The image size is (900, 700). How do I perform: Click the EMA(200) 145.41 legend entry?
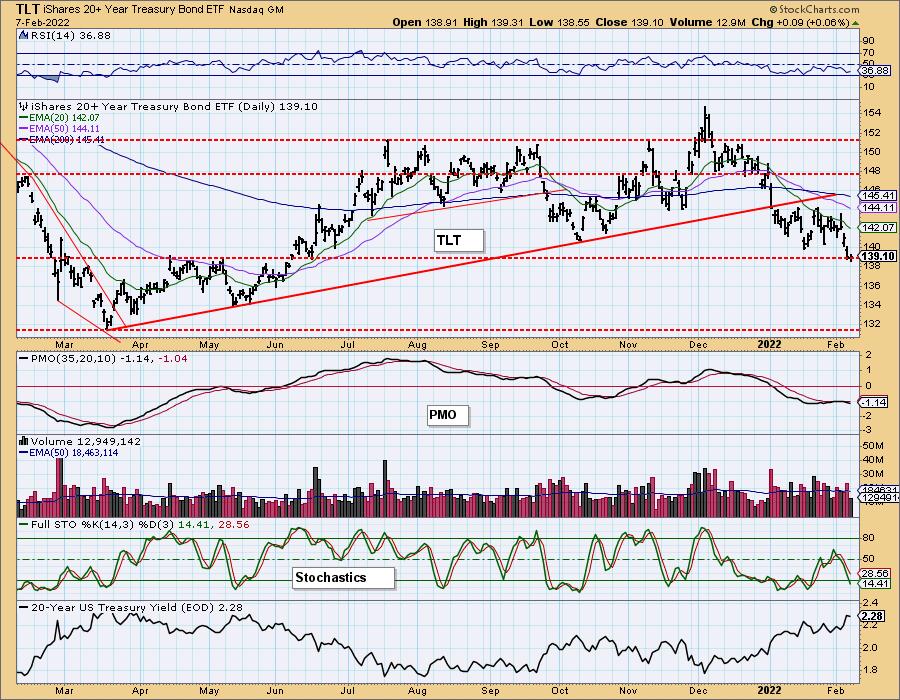click(61, 139)
